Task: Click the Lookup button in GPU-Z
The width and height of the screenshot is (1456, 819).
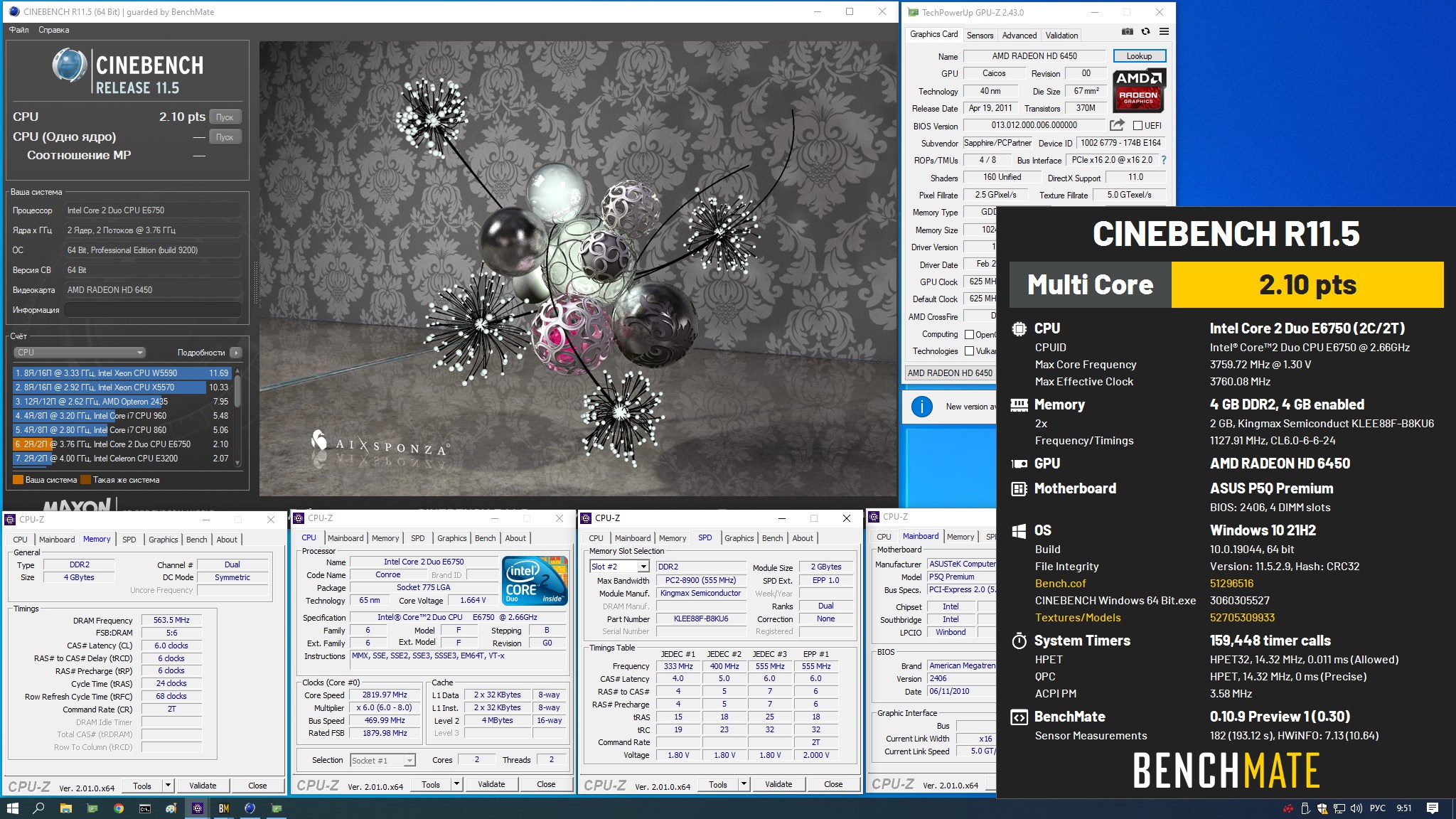Action: pyautogui.click(x=1139, y=56)
